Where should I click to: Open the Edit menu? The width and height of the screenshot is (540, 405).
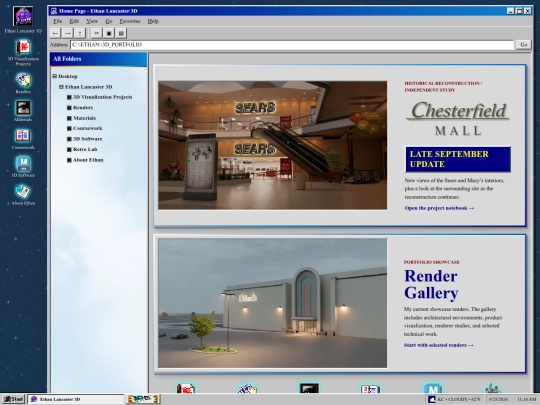[x=74, y=21]
